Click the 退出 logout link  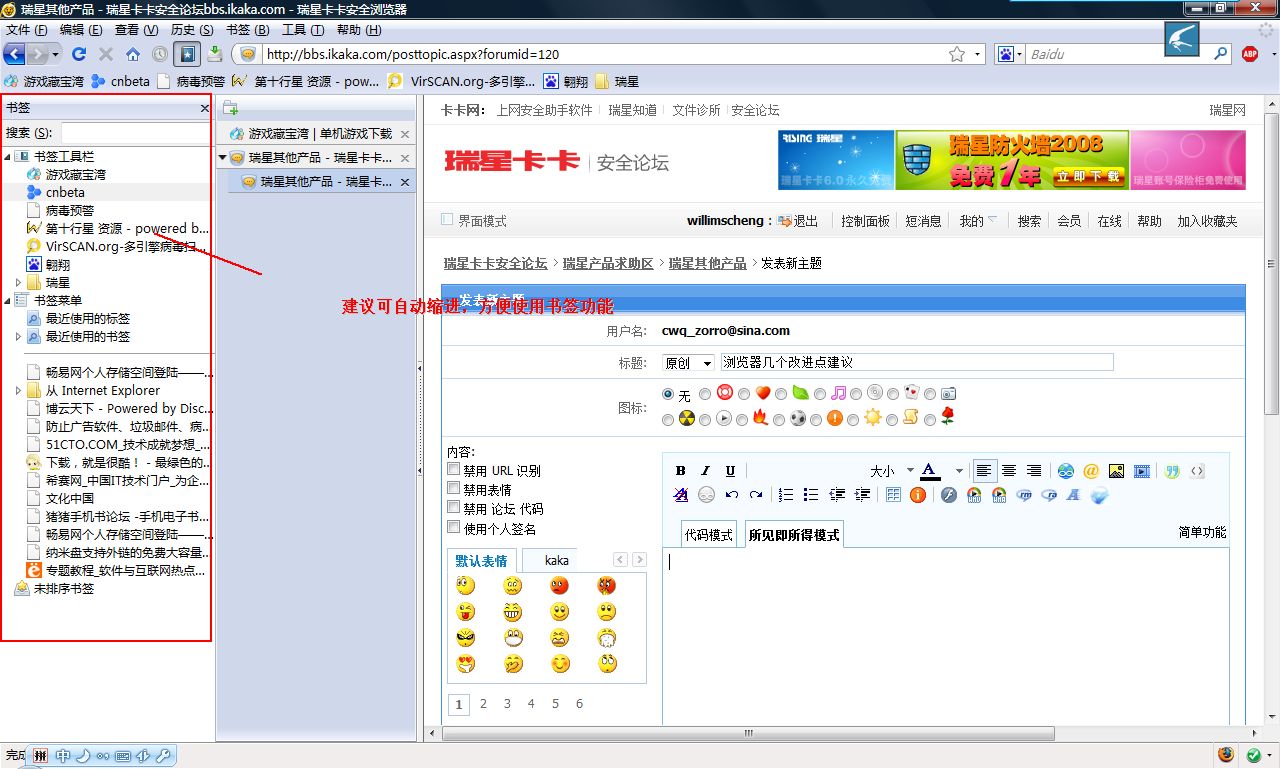click(805, 221)
